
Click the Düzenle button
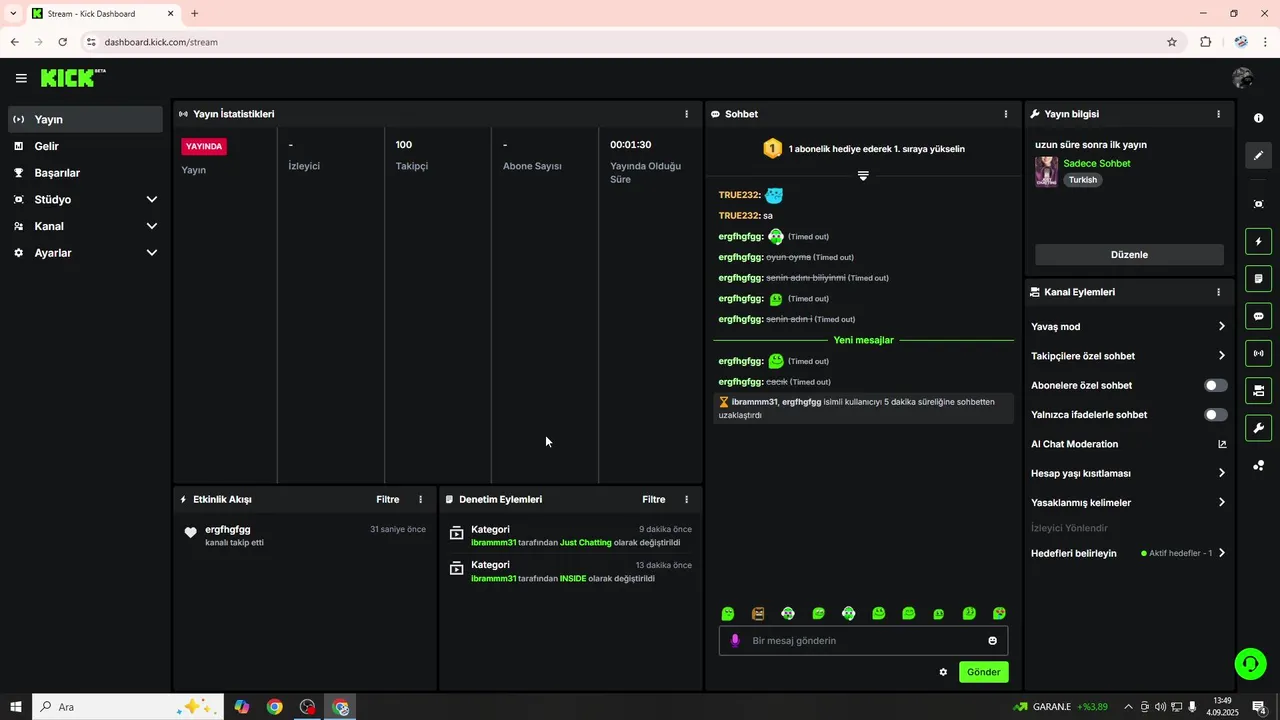tap(1129, 254)
